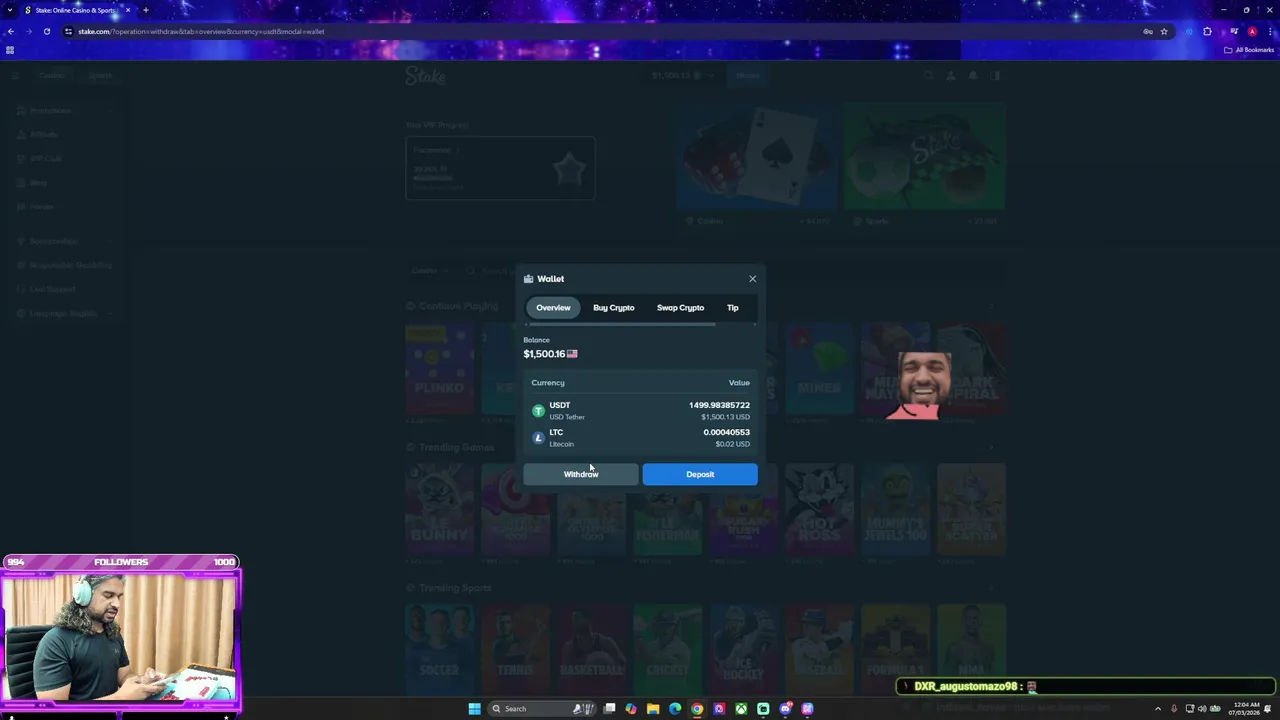Click the $1,500.13 USD value
1280x720 pixels.
click(725, 417)
